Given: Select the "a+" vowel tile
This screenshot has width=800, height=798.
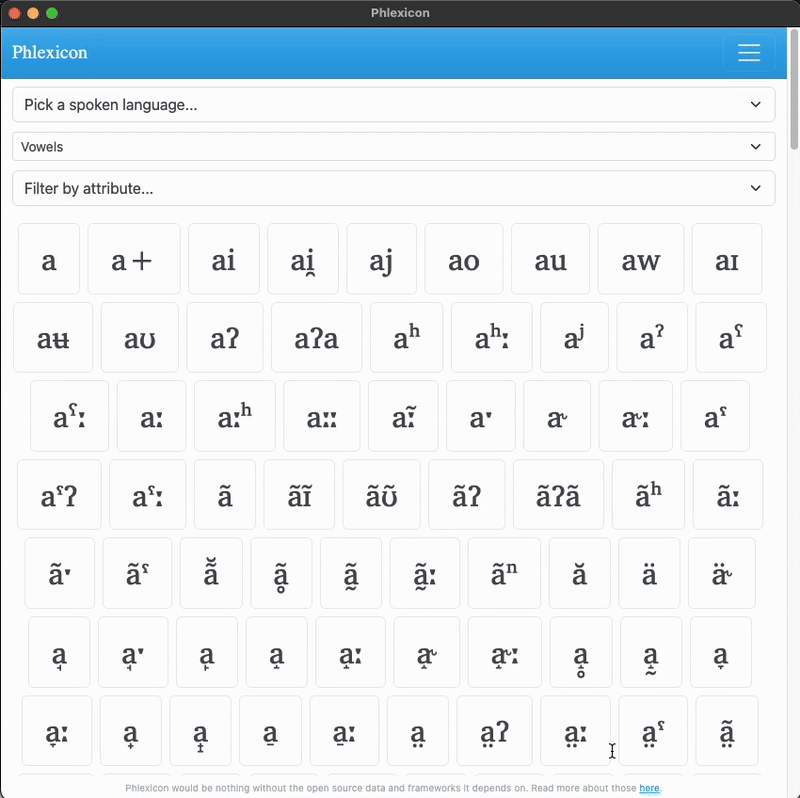Looking at the screenshot, I should click(x=133, y=258).
